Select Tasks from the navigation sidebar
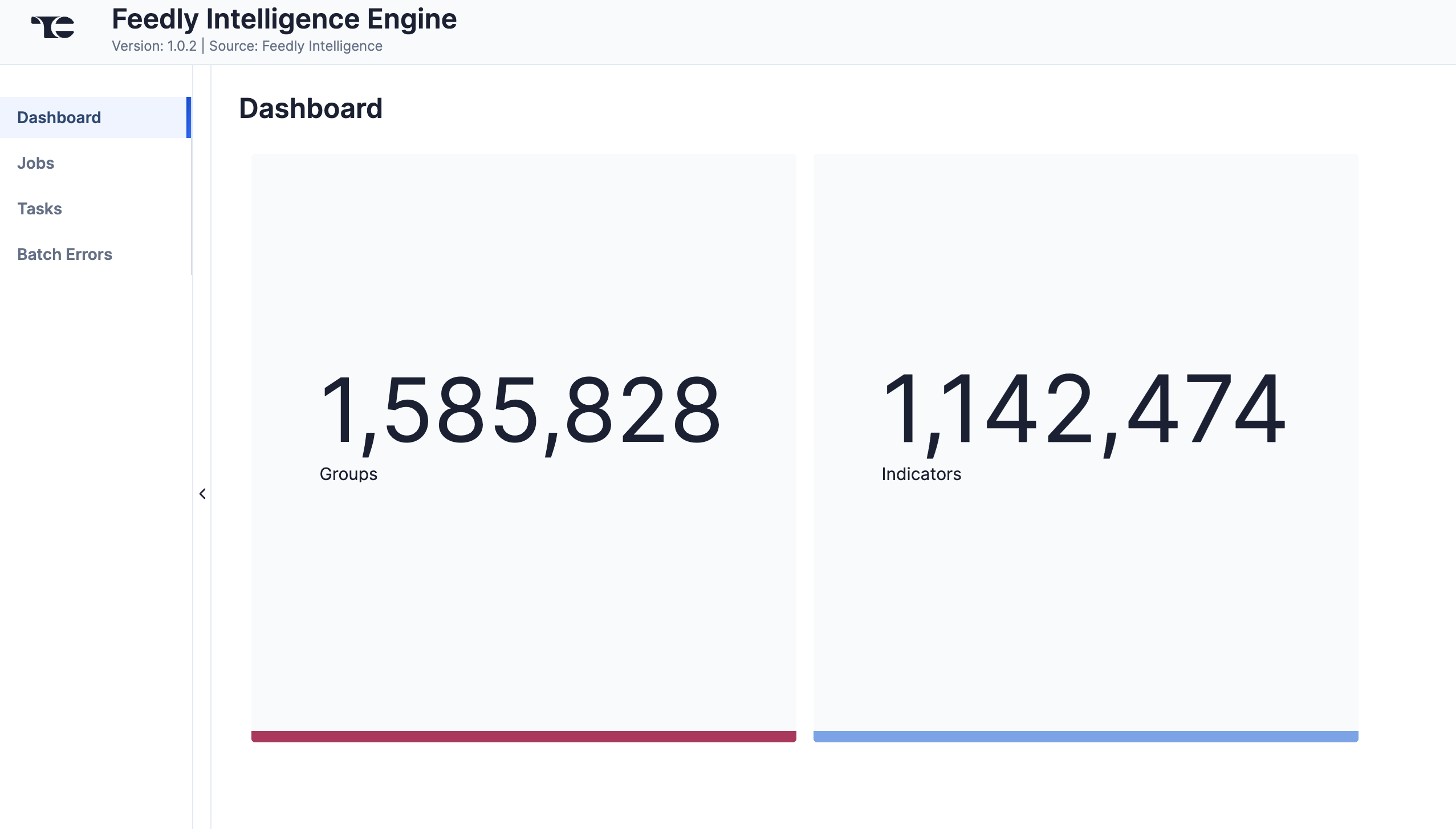 (39, 209)
